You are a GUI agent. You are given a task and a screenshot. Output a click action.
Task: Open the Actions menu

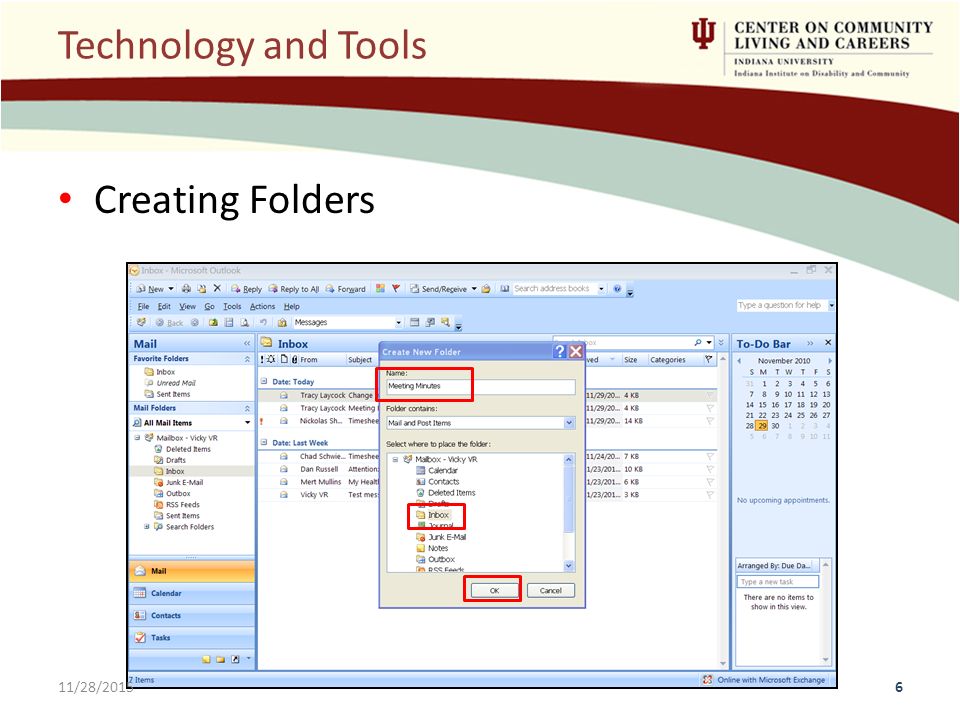coord(262,306)
